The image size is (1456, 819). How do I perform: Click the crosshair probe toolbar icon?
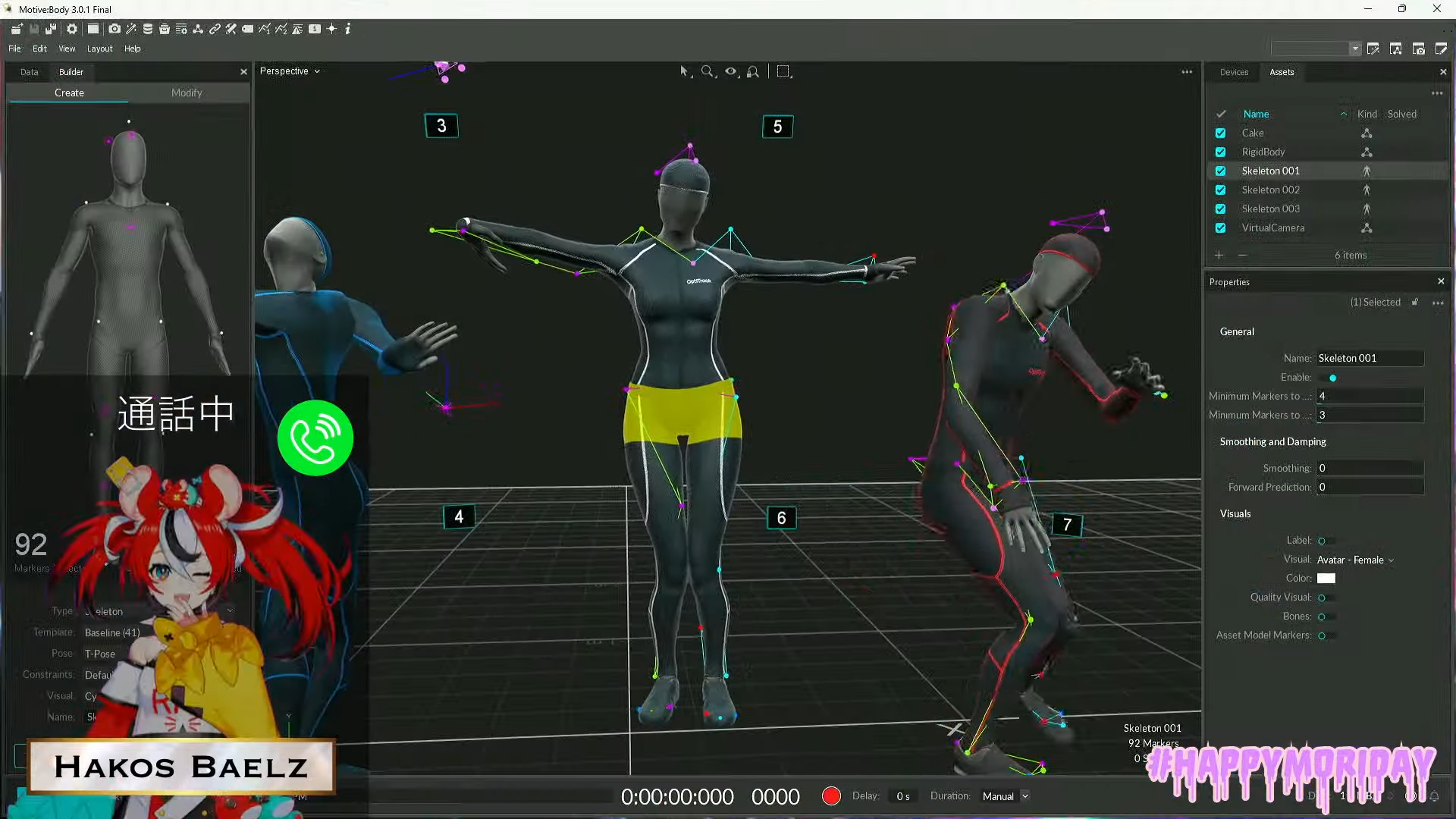point(331,29)
